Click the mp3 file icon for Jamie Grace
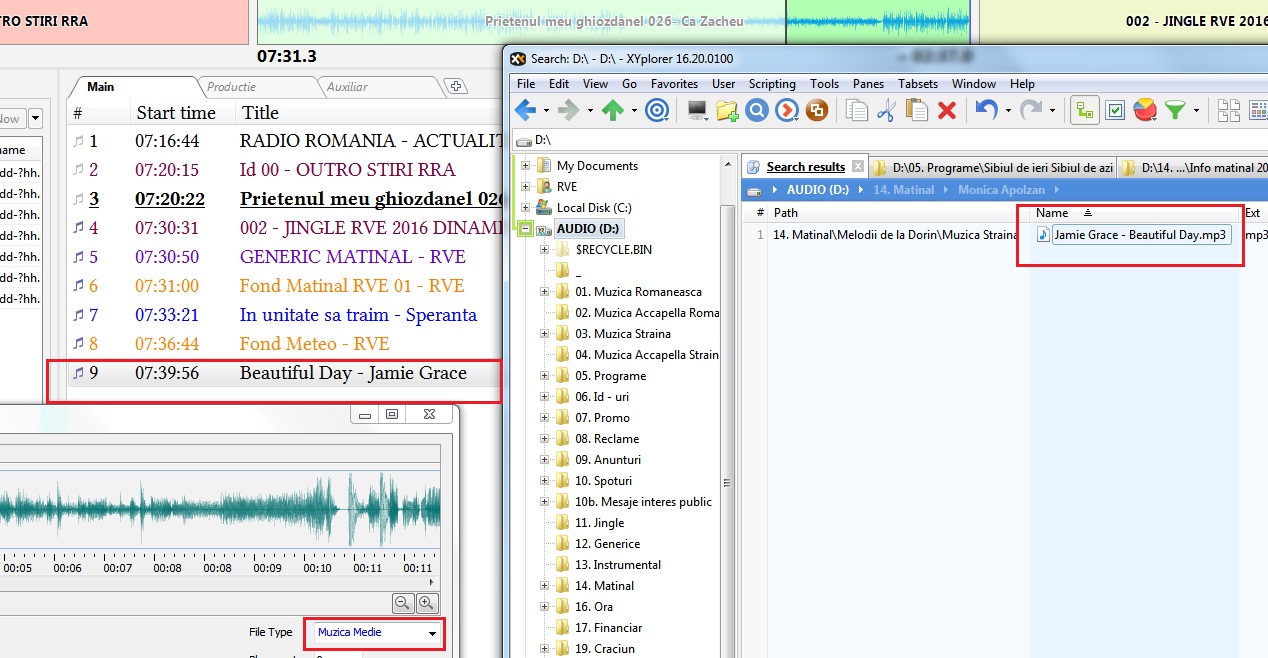Image resolution: width=1268 pixels, height=658 pixels. click(x=1044, y=234)
